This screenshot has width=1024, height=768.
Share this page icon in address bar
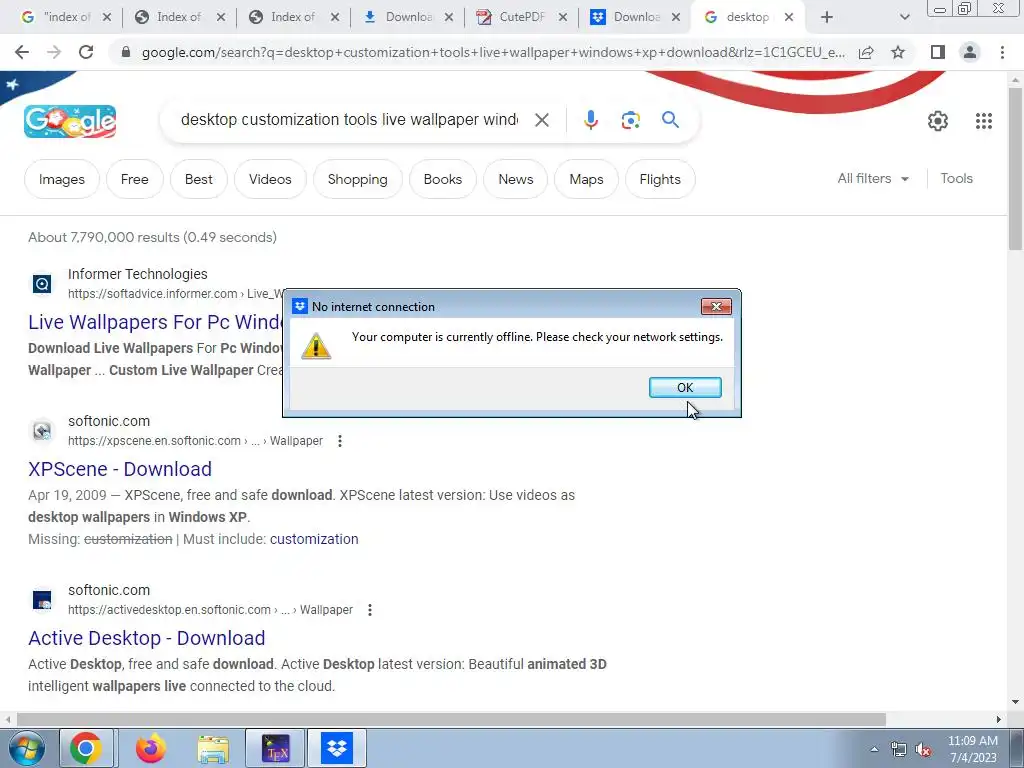pyautogui.click(x=866, y=52)
